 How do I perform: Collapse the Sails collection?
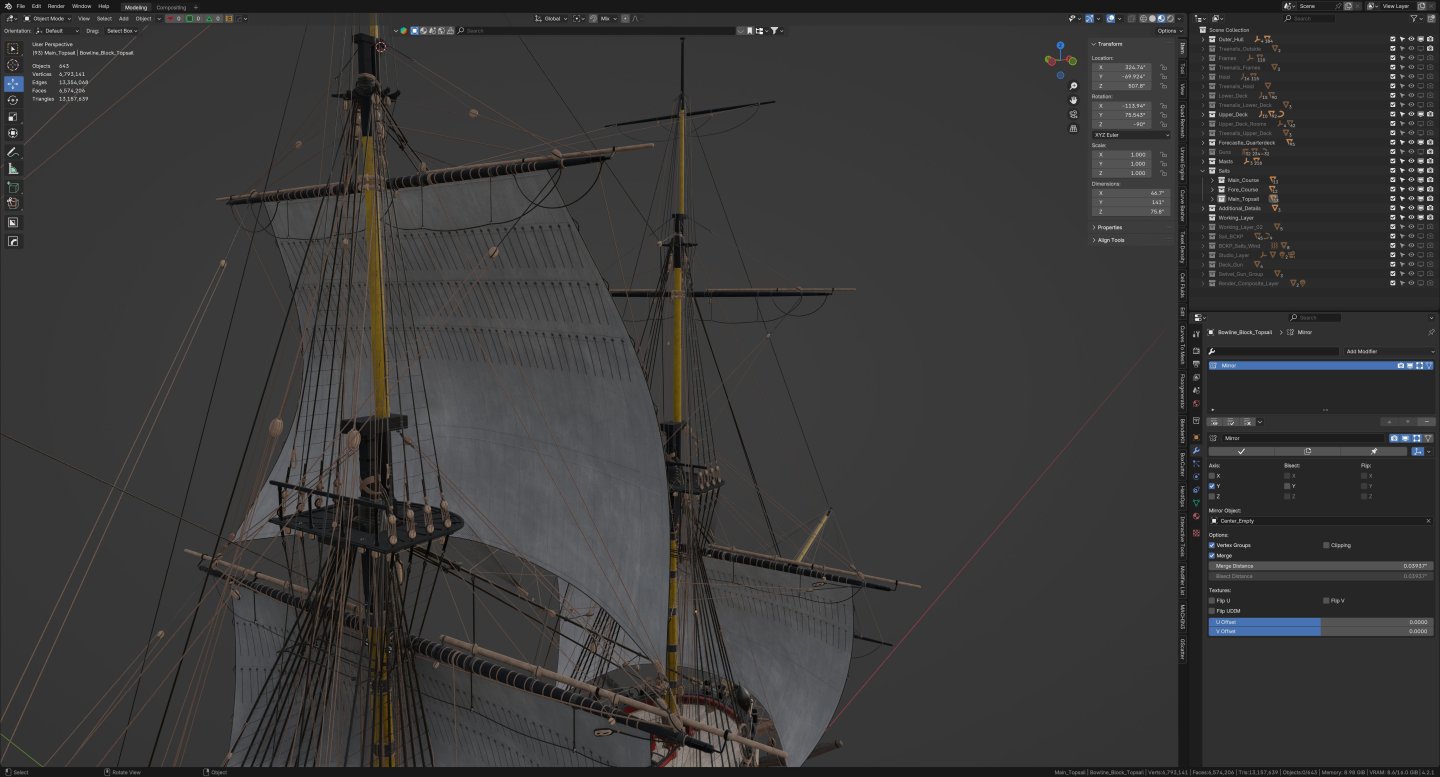pyautogui.click(x=1204, y=171)
